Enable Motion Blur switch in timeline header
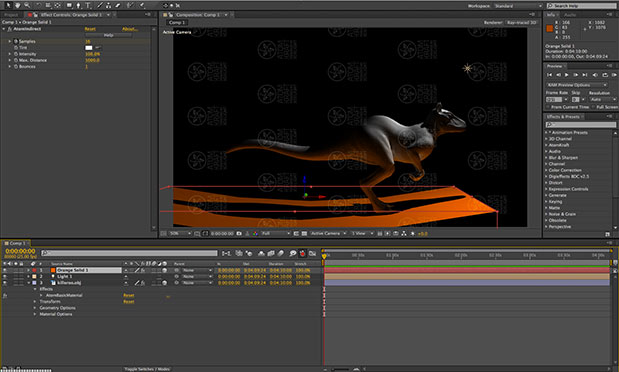This screenshot has height=372, width=619. coord(281,253)
